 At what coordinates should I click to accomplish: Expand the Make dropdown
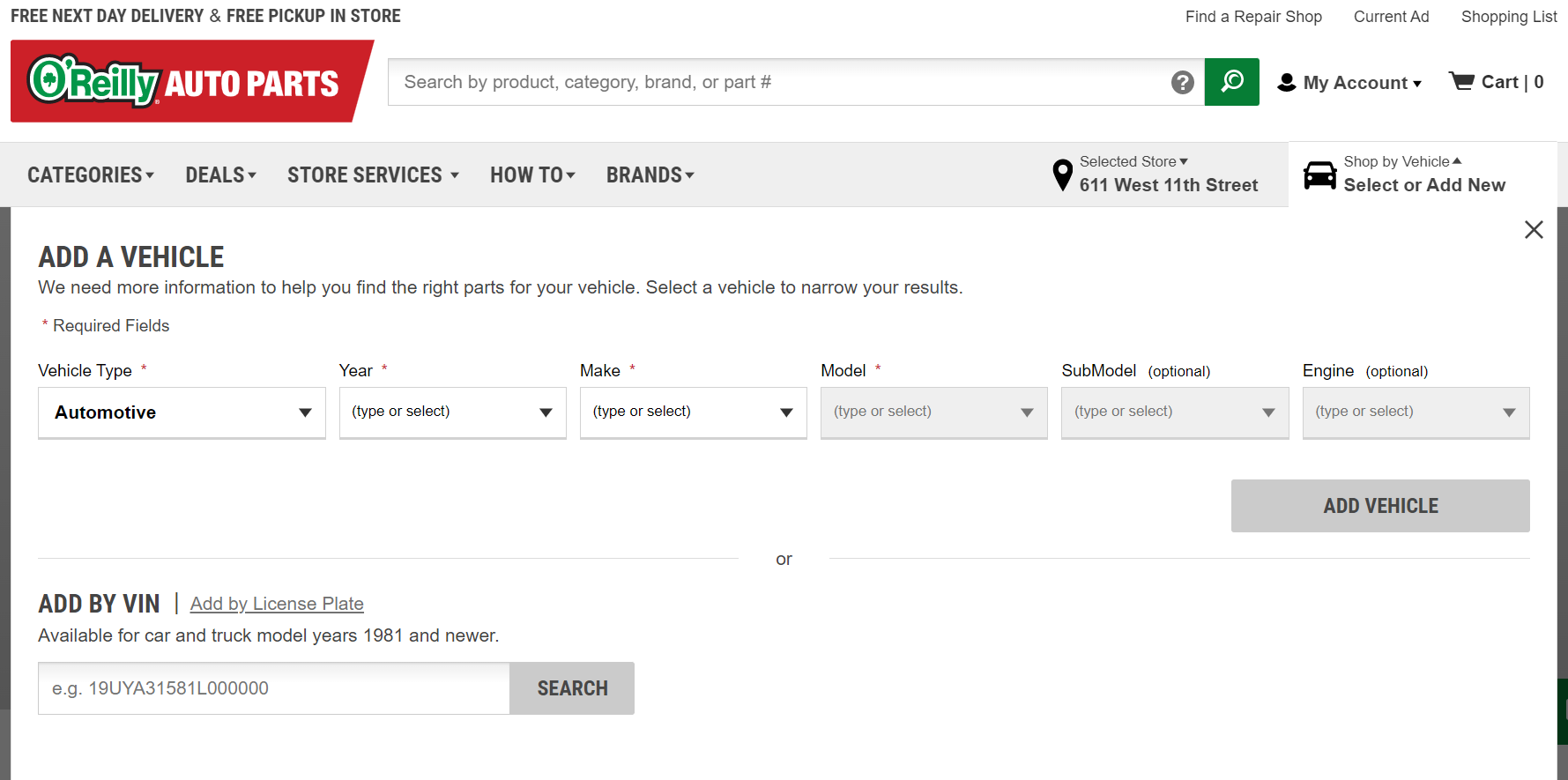click(x=693, y=412)
